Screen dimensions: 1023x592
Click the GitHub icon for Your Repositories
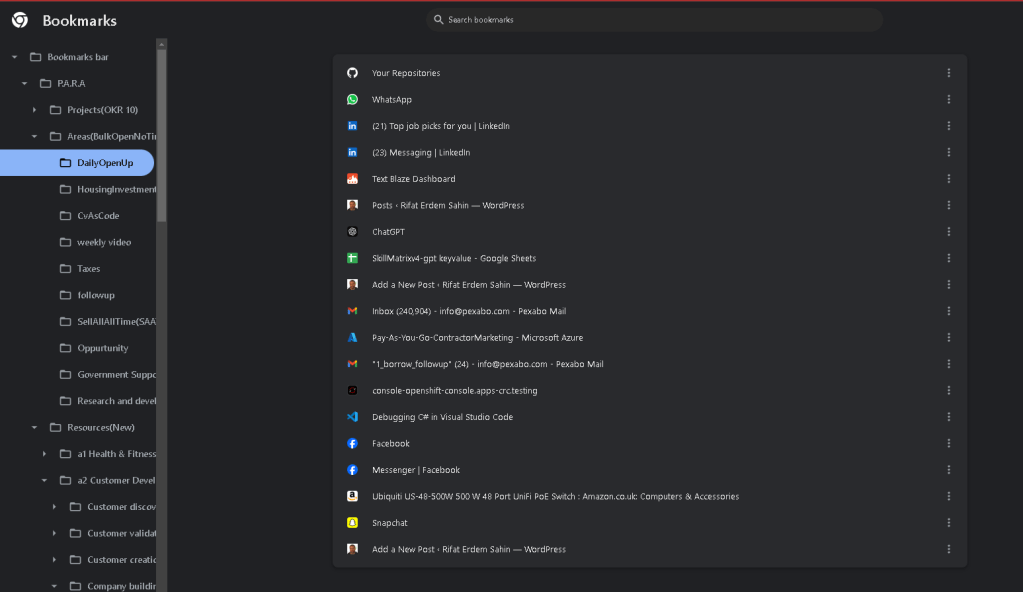coord(352,73)
